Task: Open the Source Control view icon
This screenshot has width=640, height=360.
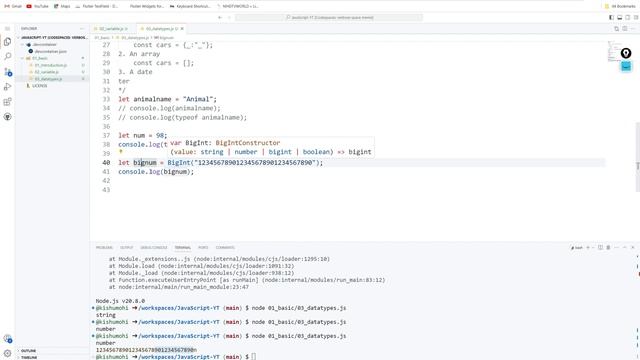Action: pos(7,72)
